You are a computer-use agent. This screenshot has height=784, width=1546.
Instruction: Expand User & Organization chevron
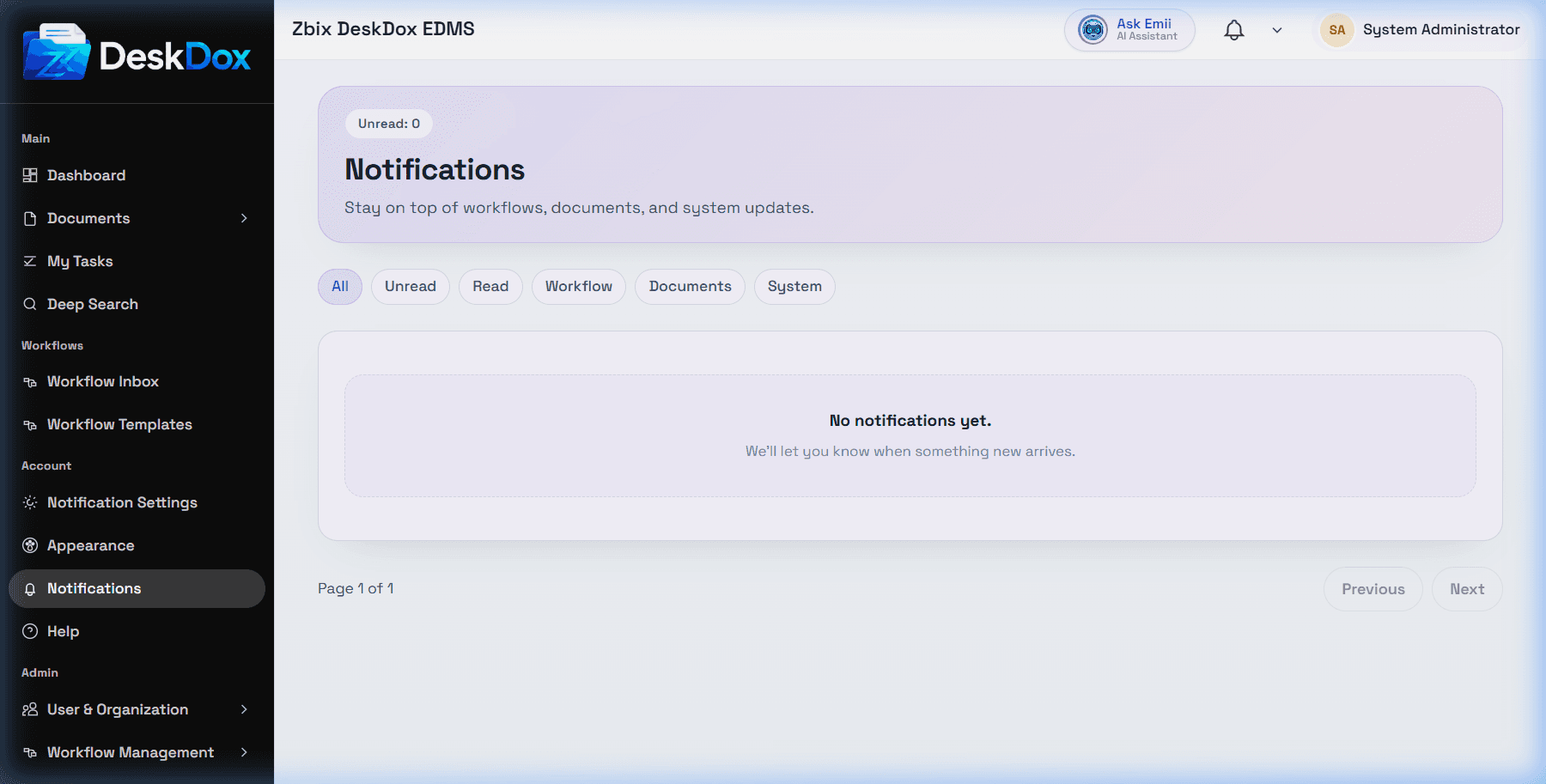tap(244, 709)
